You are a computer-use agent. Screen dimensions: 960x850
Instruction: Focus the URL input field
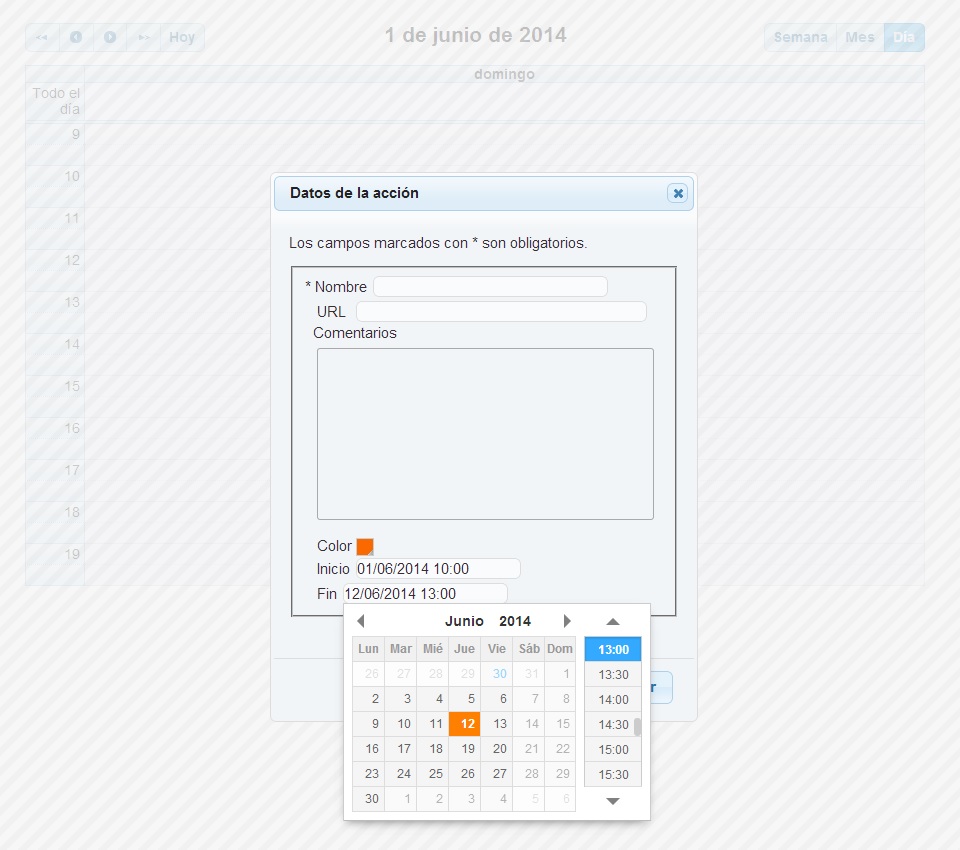click(x=501, y=312)
